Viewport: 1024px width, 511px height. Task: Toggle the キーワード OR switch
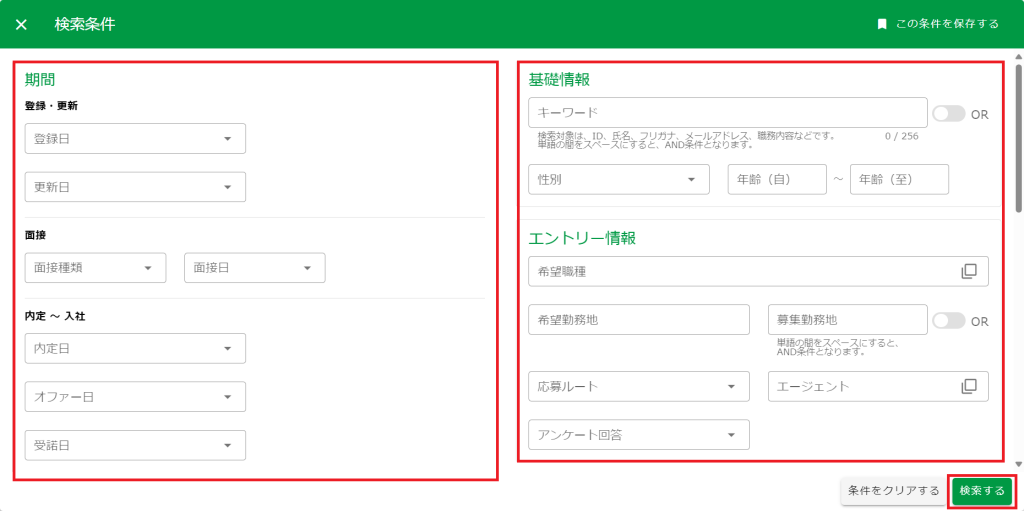pos(947,114)
